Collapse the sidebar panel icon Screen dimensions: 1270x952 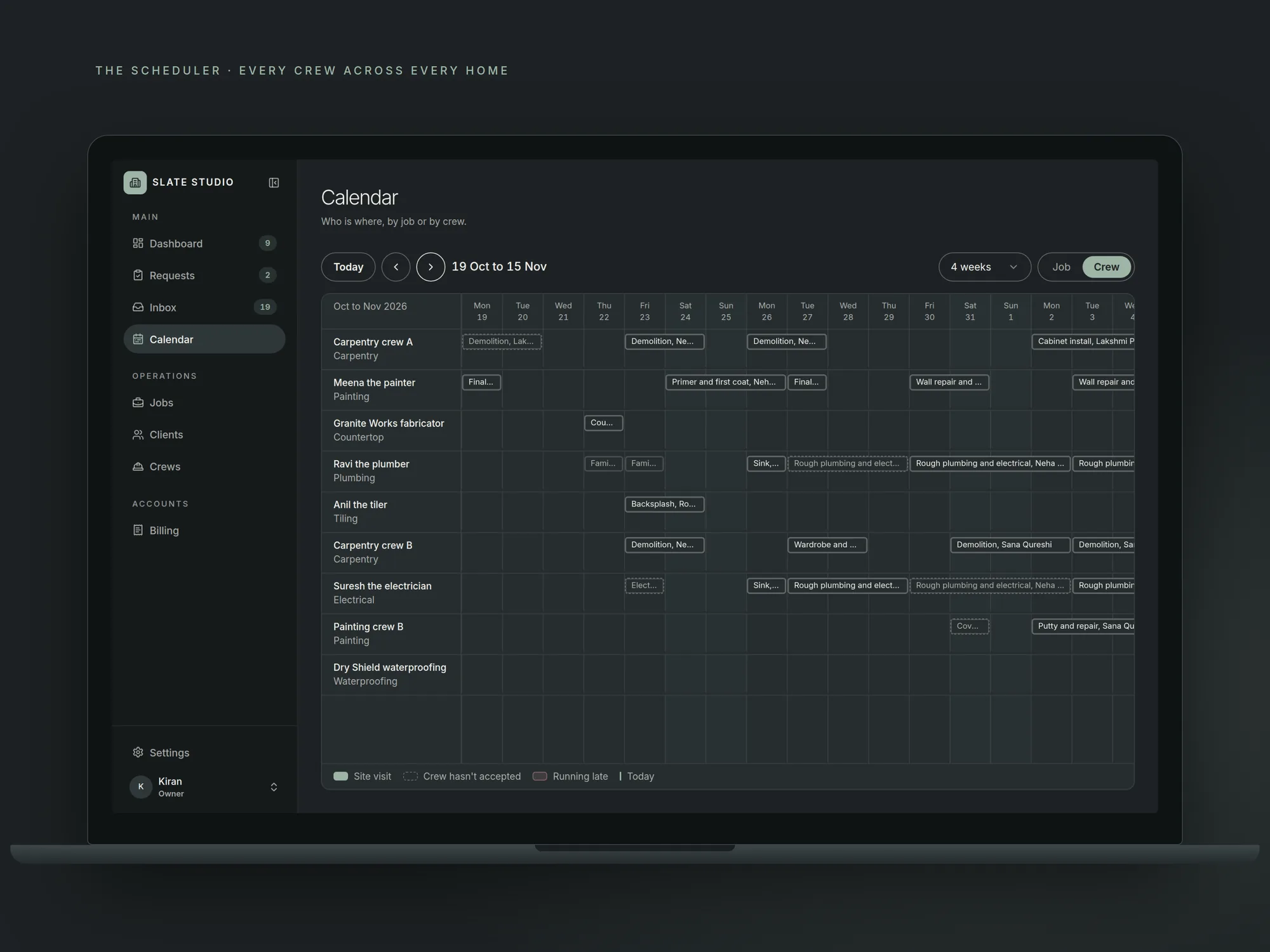274,183
